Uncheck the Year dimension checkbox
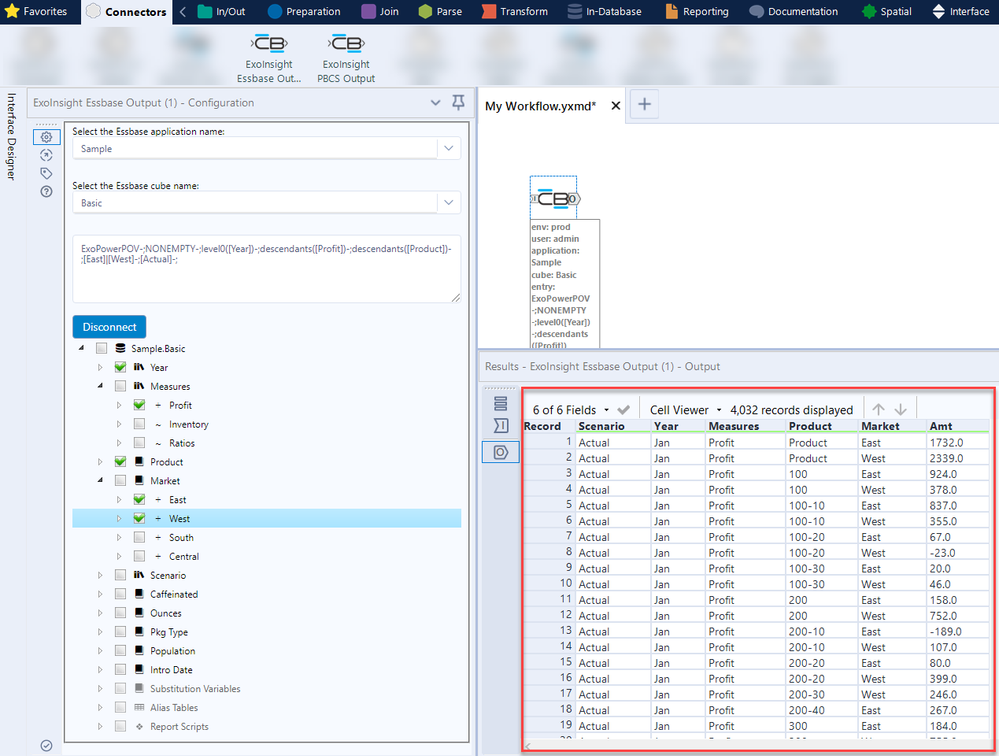The image size is (999, 756). [x=120, y=367]
